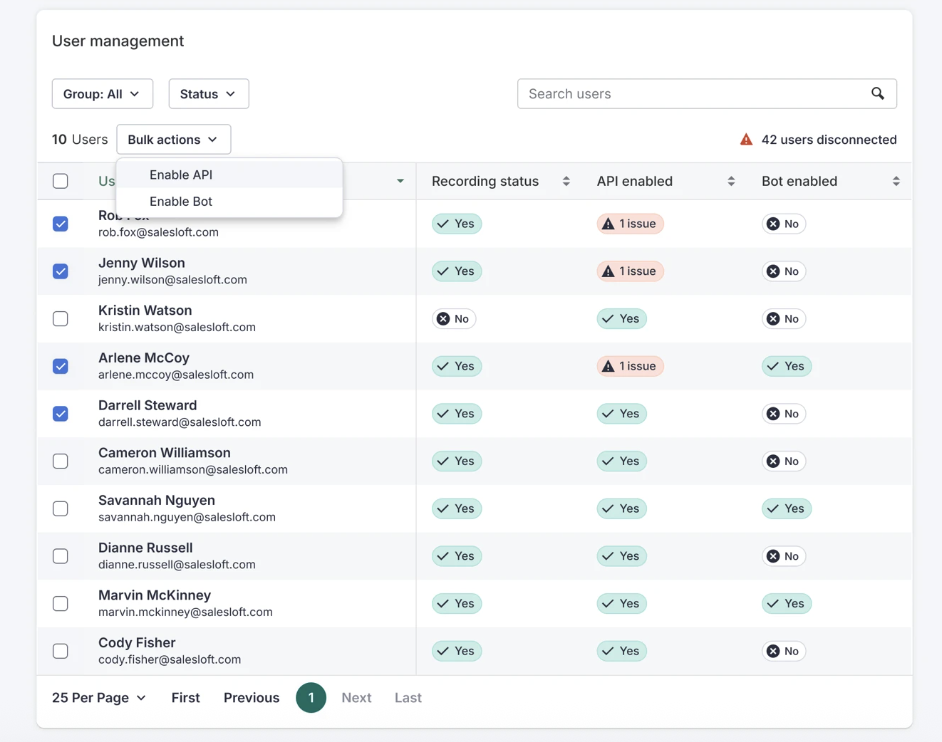Click Marvin McKinney's API enabled Yes badge

(x=621, y=603)
